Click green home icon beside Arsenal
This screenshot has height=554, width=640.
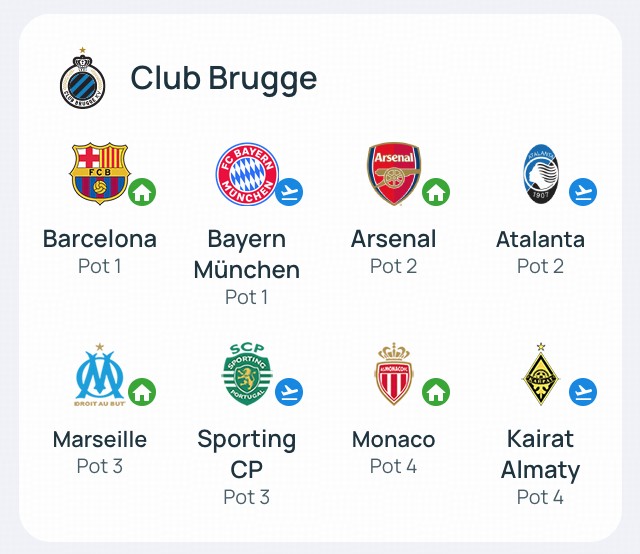[x=436, y=192]
